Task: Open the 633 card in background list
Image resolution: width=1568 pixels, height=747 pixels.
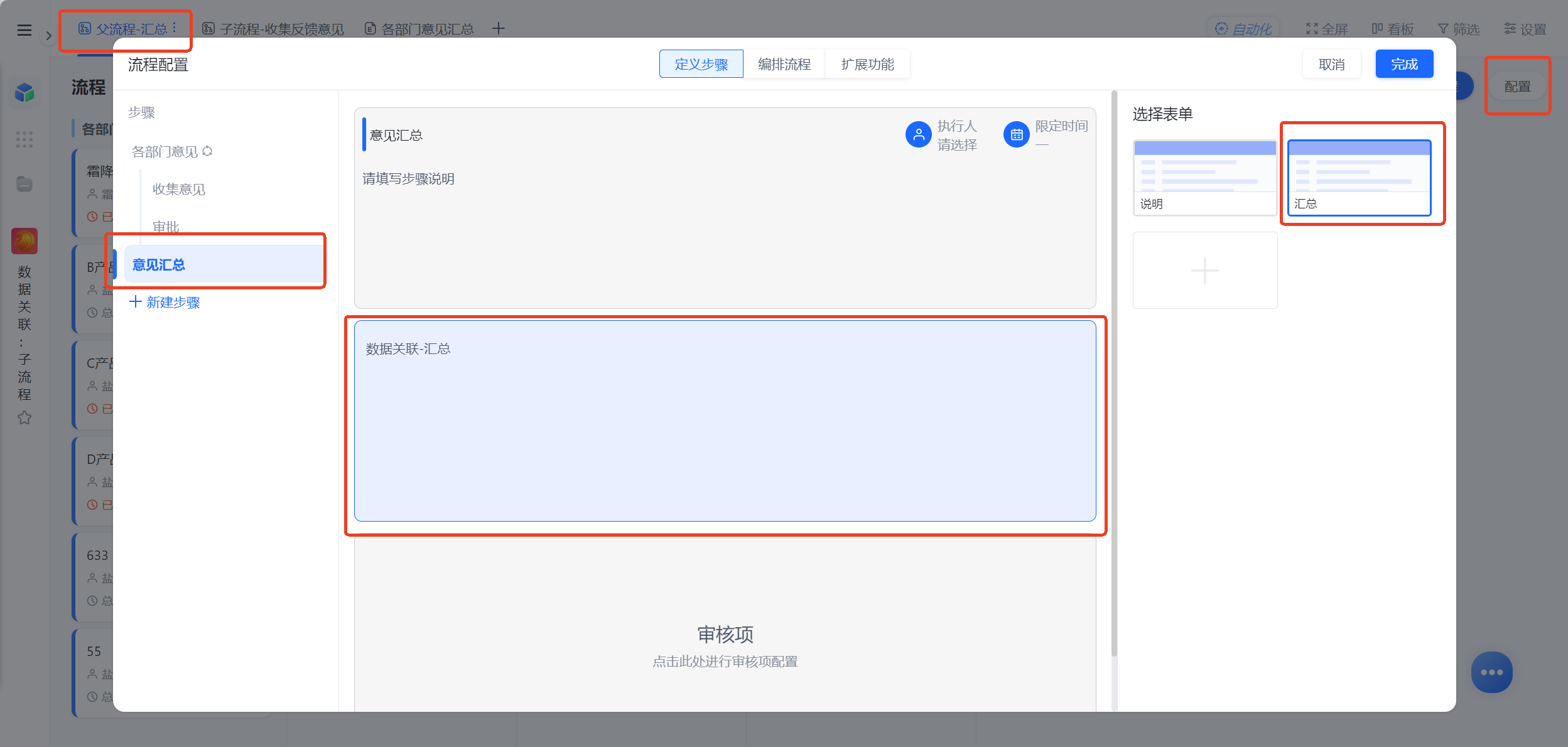Action: coord(93,578)
